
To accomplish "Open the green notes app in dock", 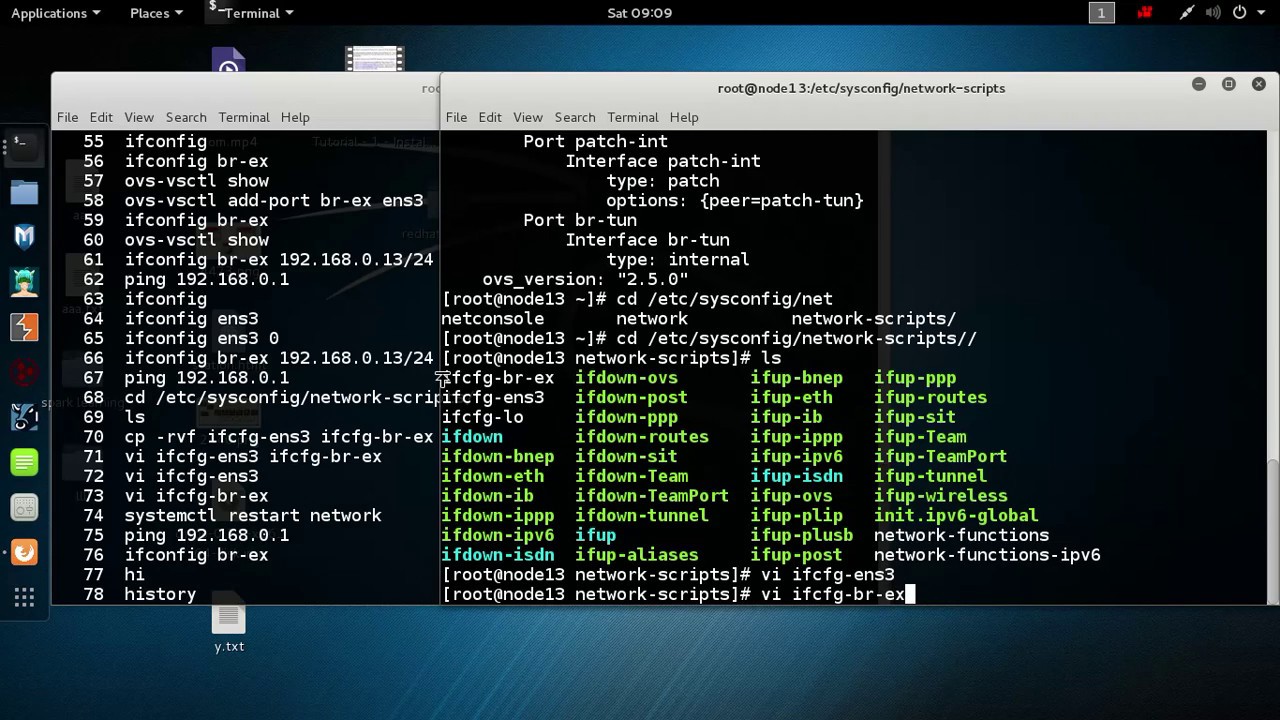I will click(24, 462).
